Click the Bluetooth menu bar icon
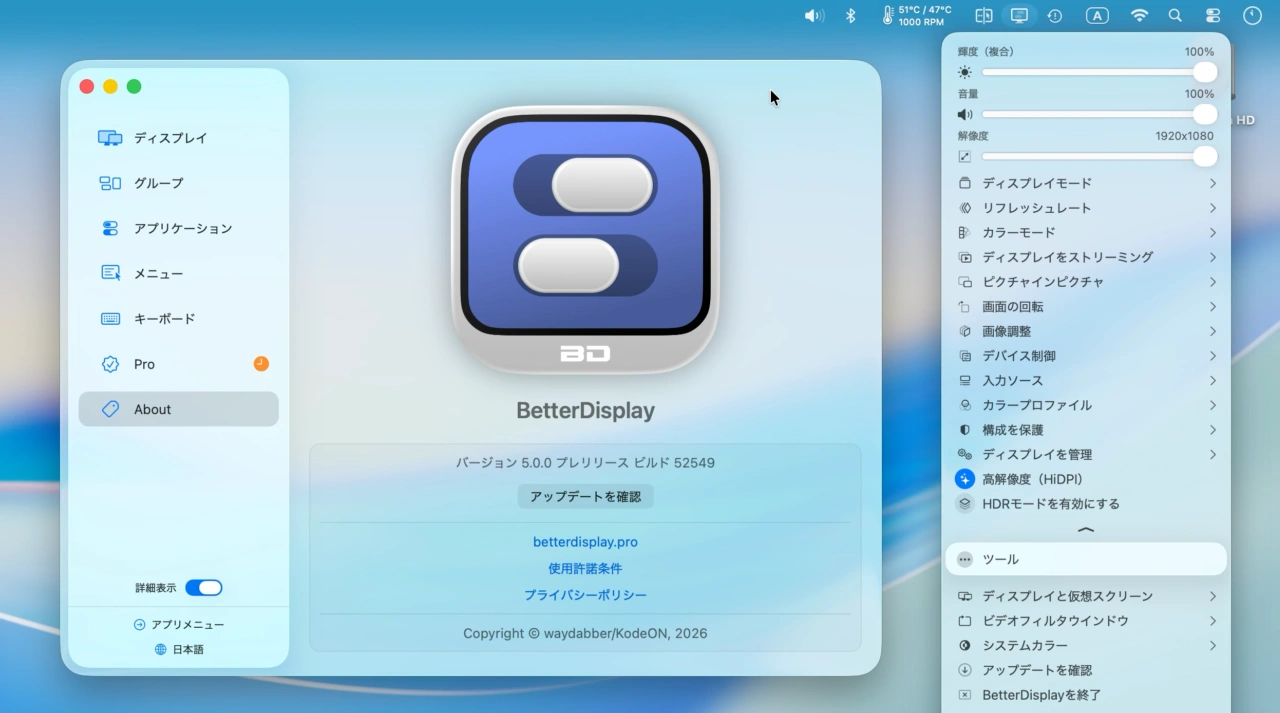 (x=851, y=16)
